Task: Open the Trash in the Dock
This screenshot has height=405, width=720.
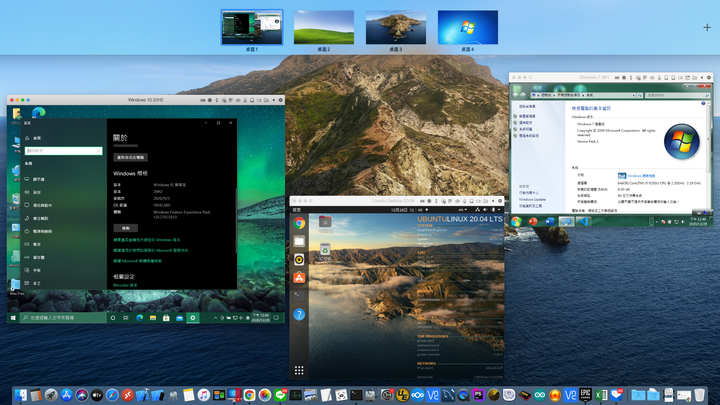Action: (x=699, y=395)
